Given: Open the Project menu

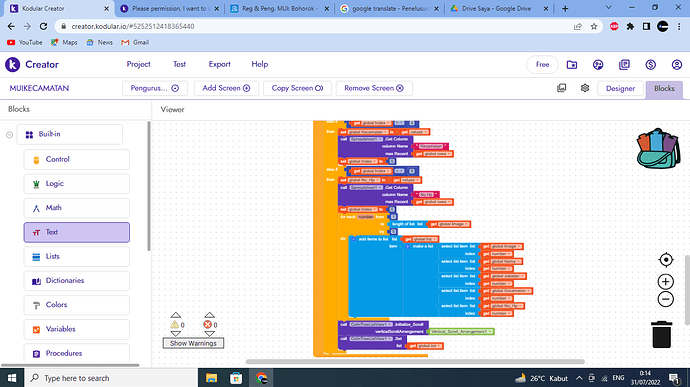Looking at the screenshot, I should coord(138,64).
